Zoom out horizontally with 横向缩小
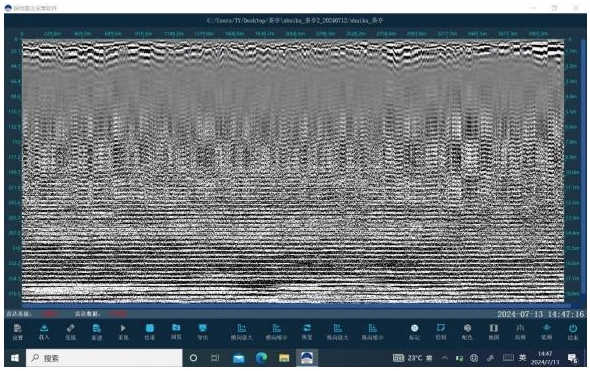This screenshot has height=371, width=590. pos(277,332)
